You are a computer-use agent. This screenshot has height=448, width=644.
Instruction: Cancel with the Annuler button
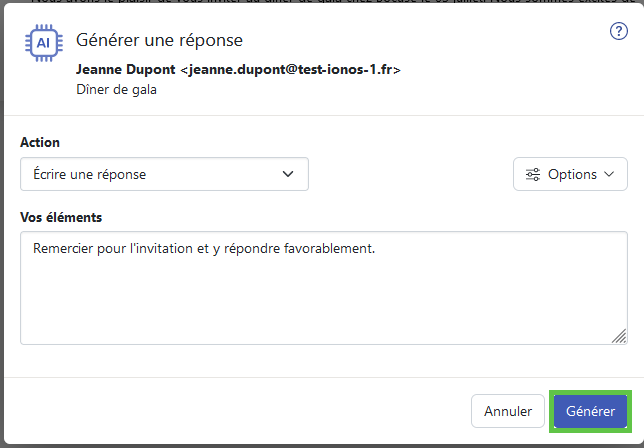coord(508,411)
